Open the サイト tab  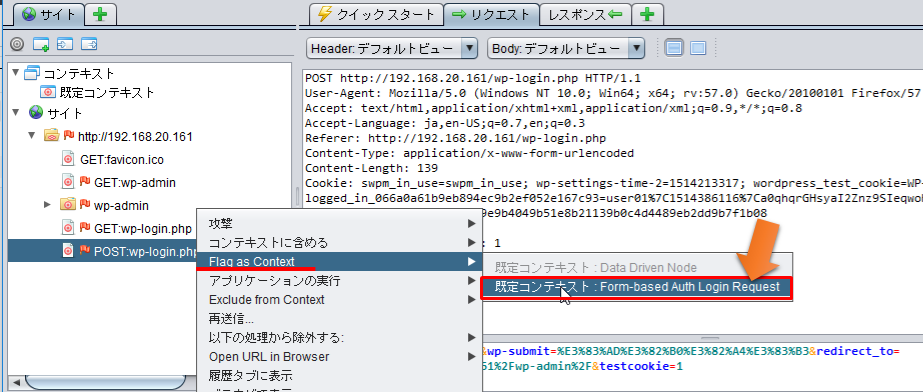(50, 14)
